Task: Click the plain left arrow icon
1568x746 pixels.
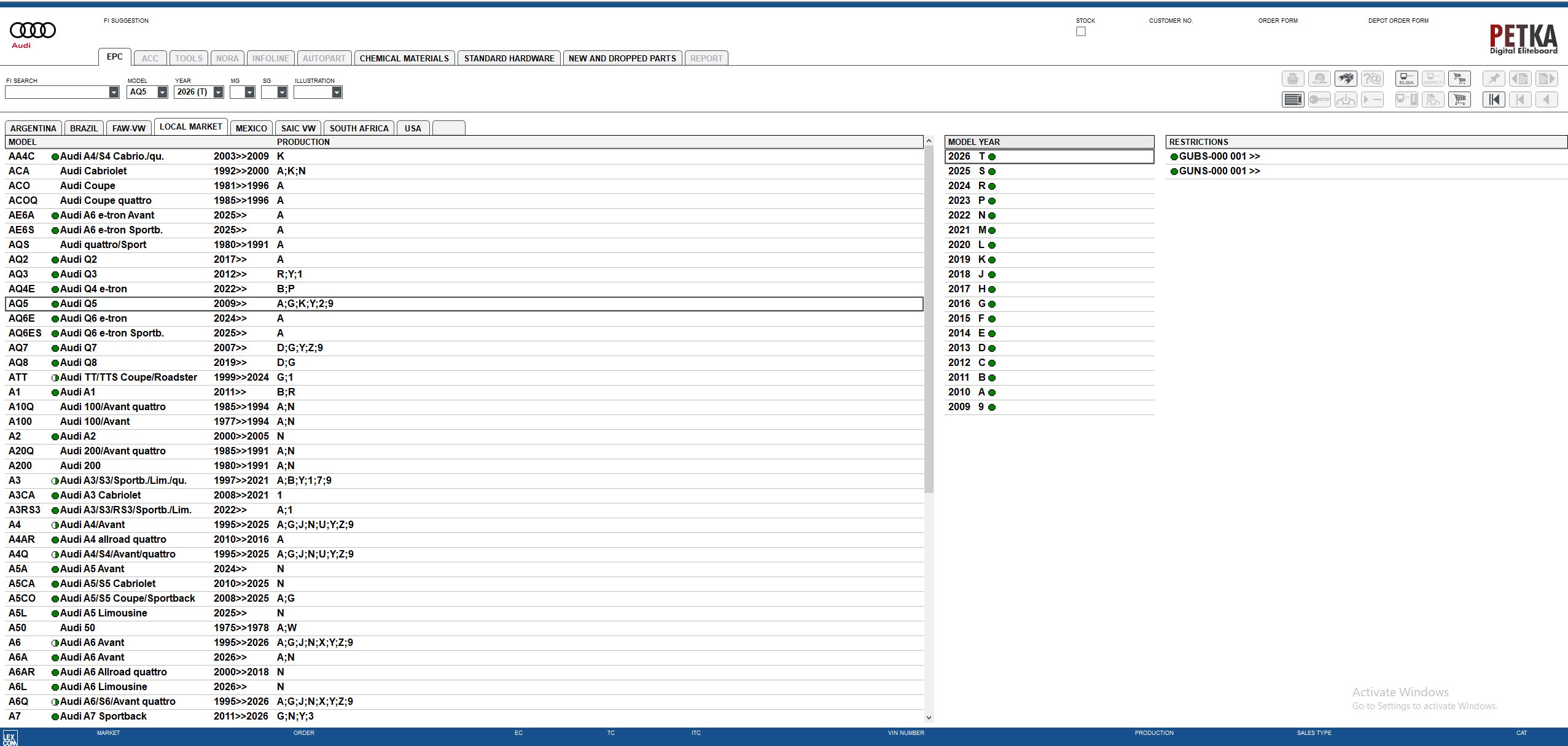Action: pyautogui.click(x=1547, y=99)
